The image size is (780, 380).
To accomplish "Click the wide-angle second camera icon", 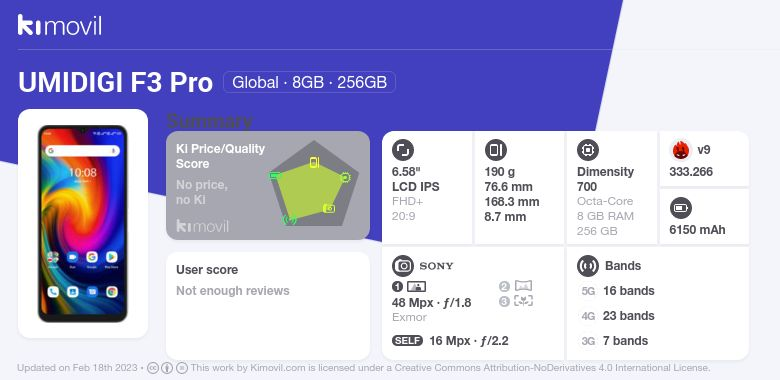I will (523, 285).
